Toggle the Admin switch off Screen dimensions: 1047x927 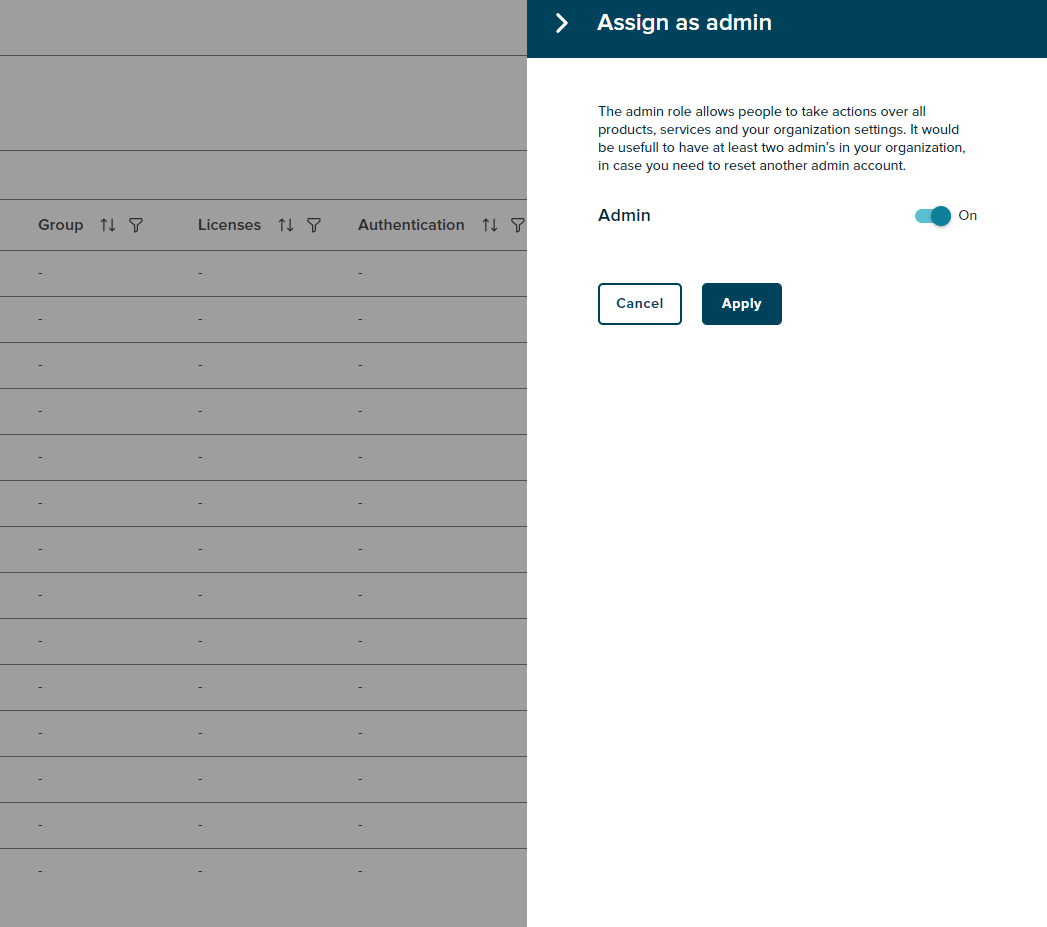932,216
